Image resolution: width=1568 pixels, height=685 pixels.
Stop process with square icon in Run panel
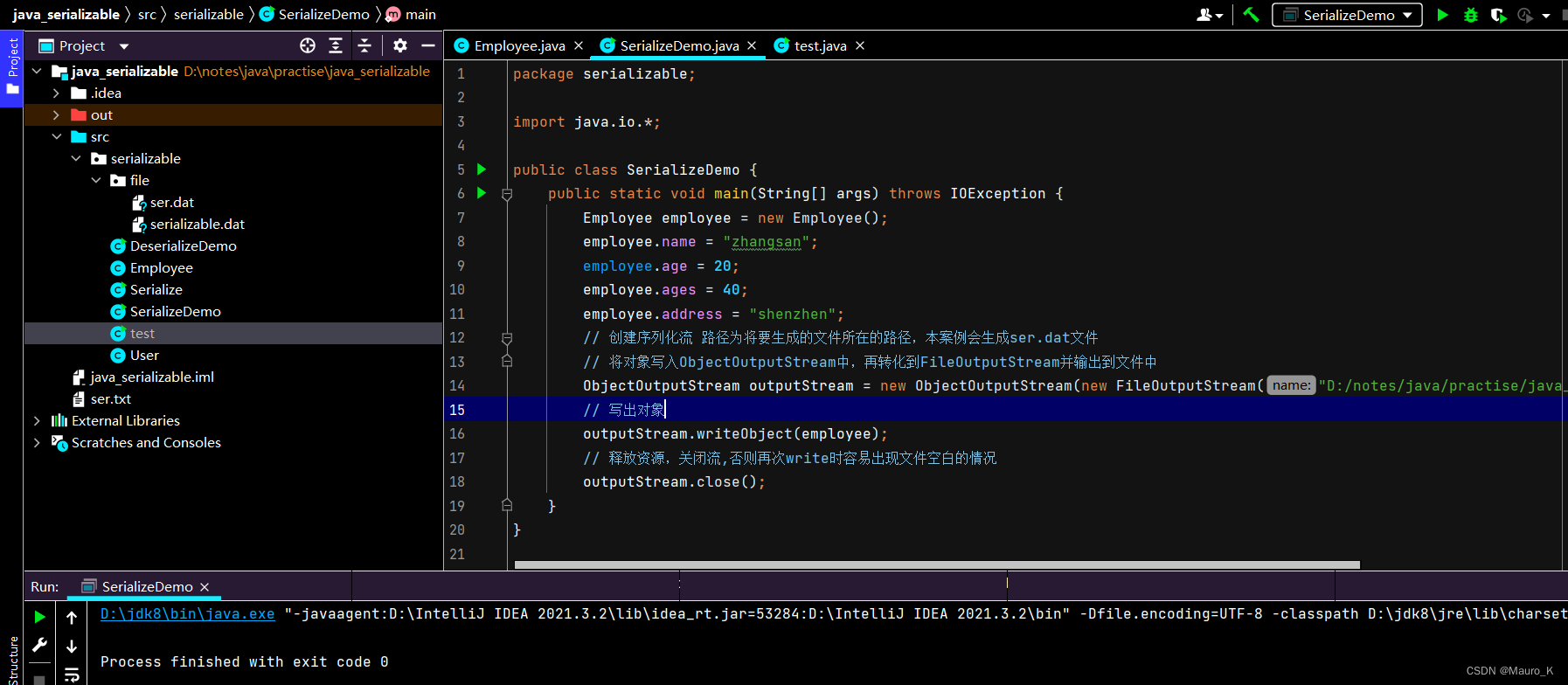39,679
